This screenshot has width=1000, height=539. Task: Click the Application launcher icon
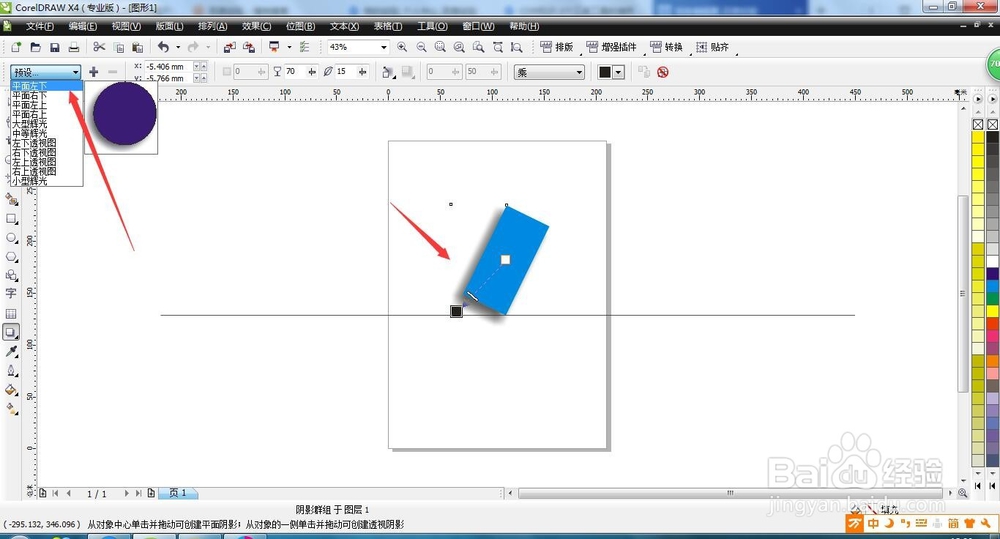point(274,47)
